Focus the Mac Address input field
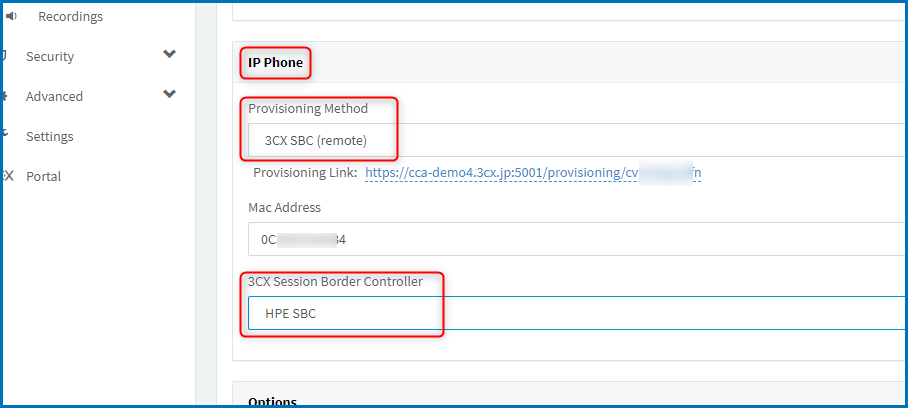 [577, 239]
